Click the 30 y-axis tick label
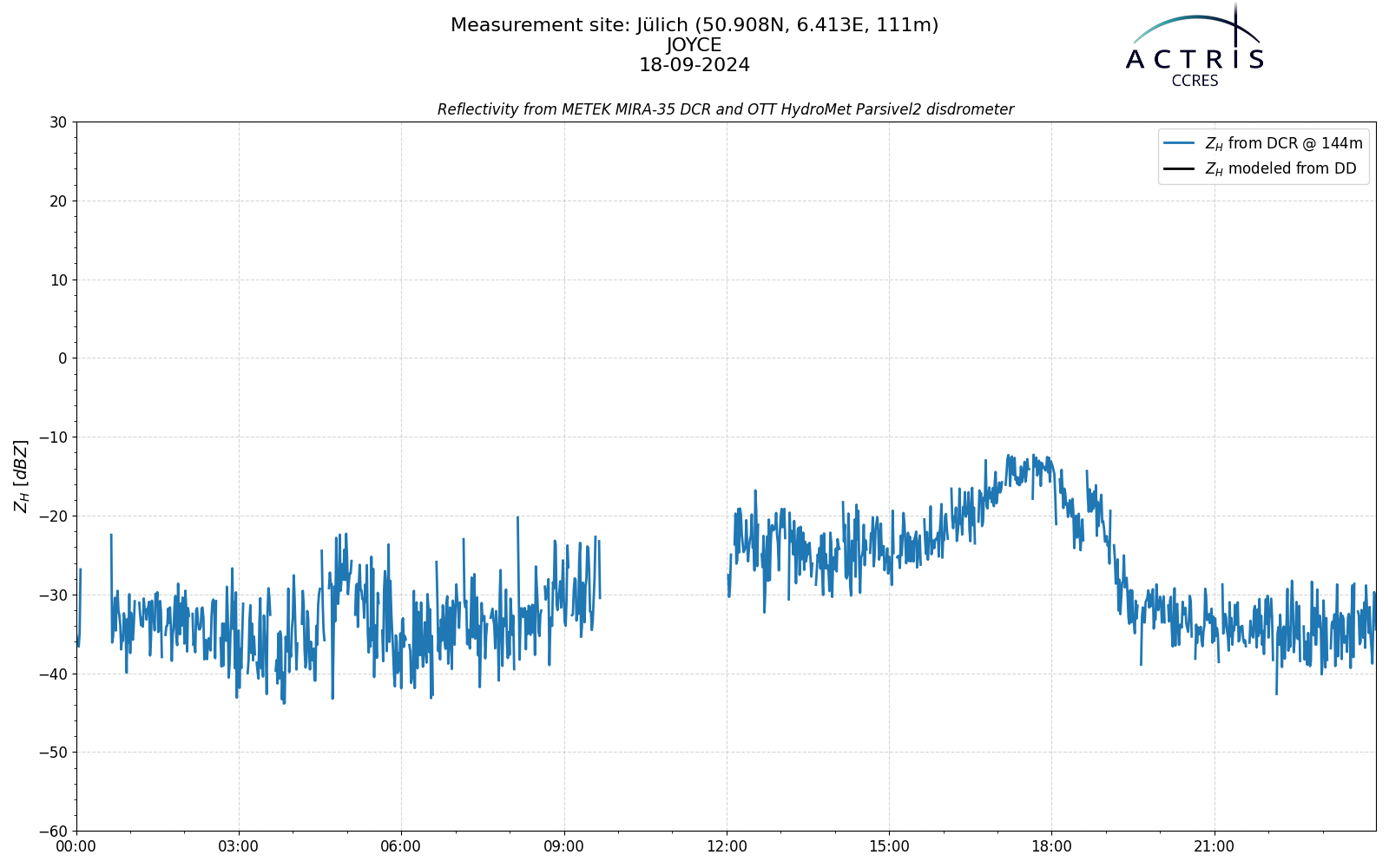The image size is (1389, 868). [58, 122]
